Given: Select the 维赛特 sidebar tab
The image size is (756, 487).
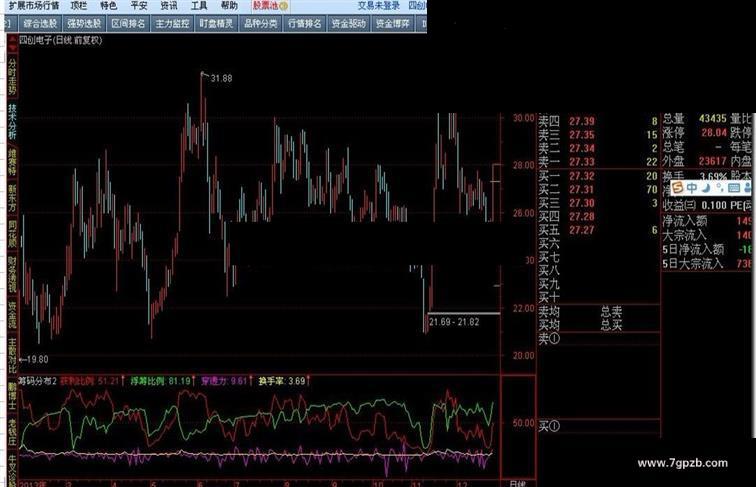Looking at the screenshot, I should 12,162.
